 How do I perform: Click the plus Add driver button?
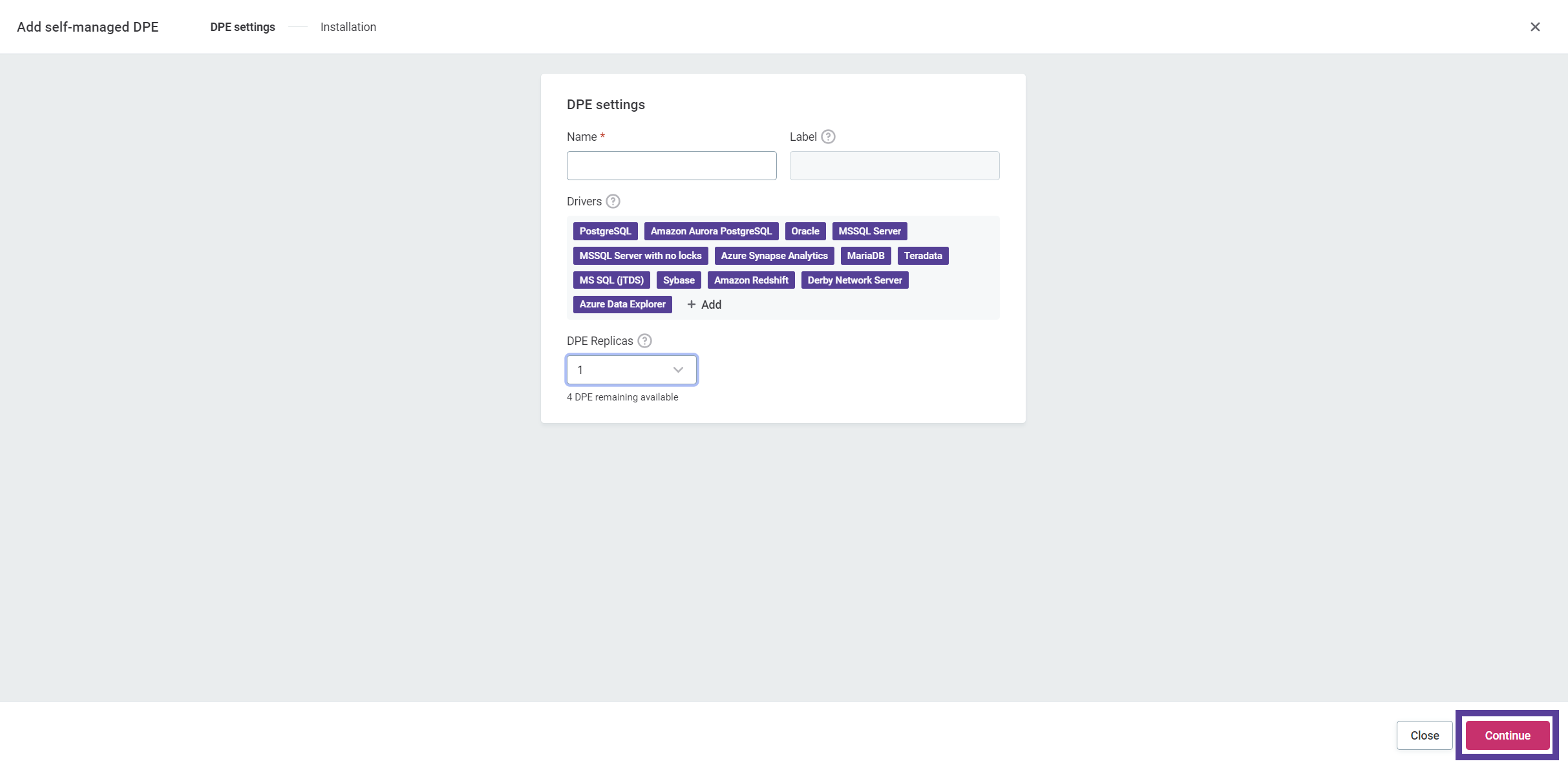tap(704, 305)
